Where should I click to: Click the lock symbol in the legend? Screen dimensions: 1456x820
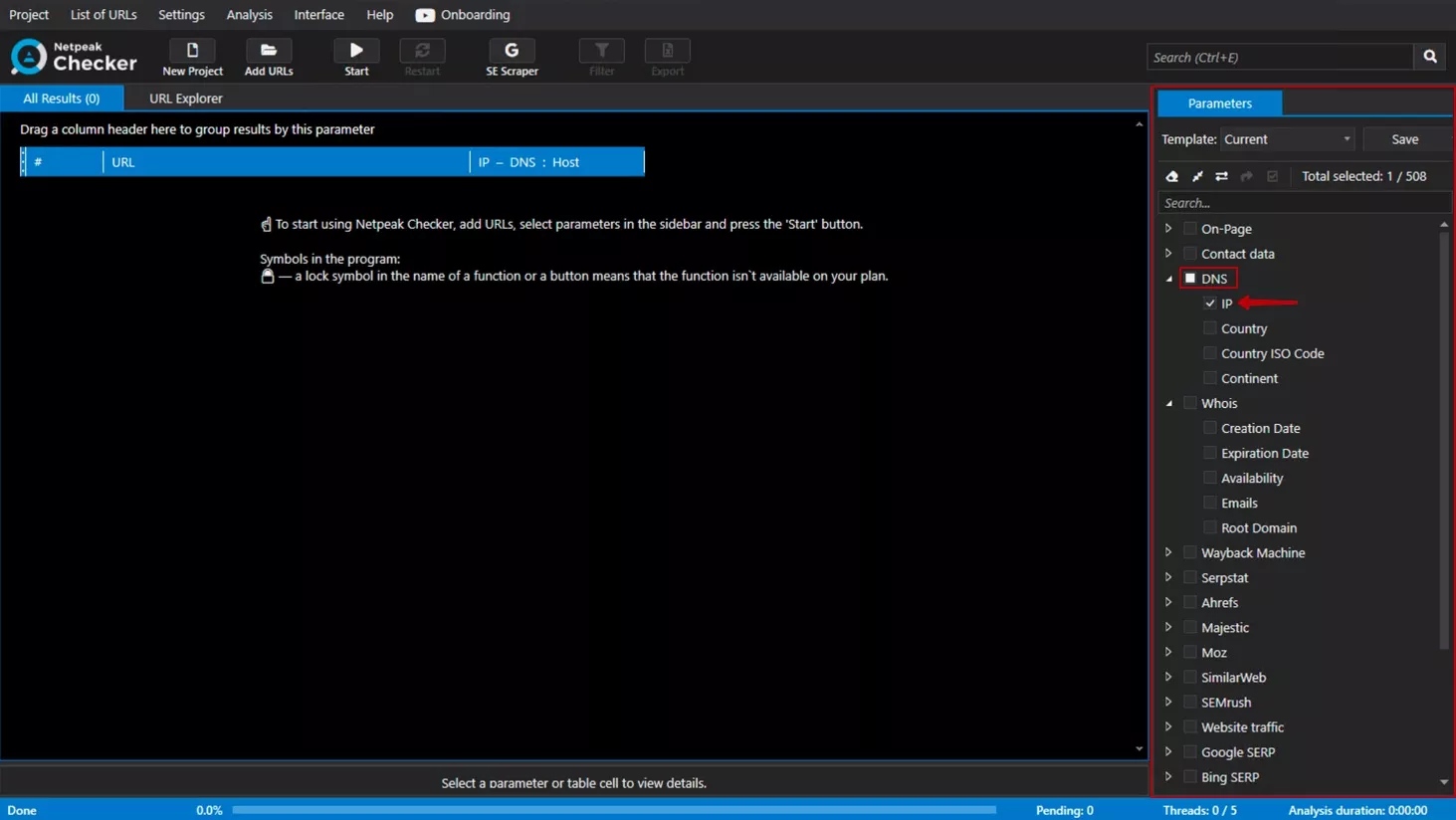[267, 276]
